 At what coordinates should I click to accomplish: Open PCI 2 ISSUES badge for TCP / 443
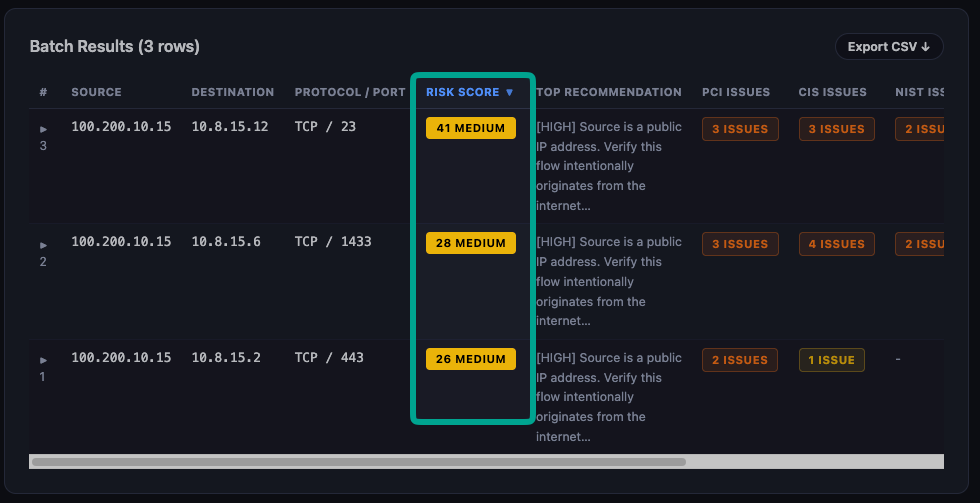[740, 360]
